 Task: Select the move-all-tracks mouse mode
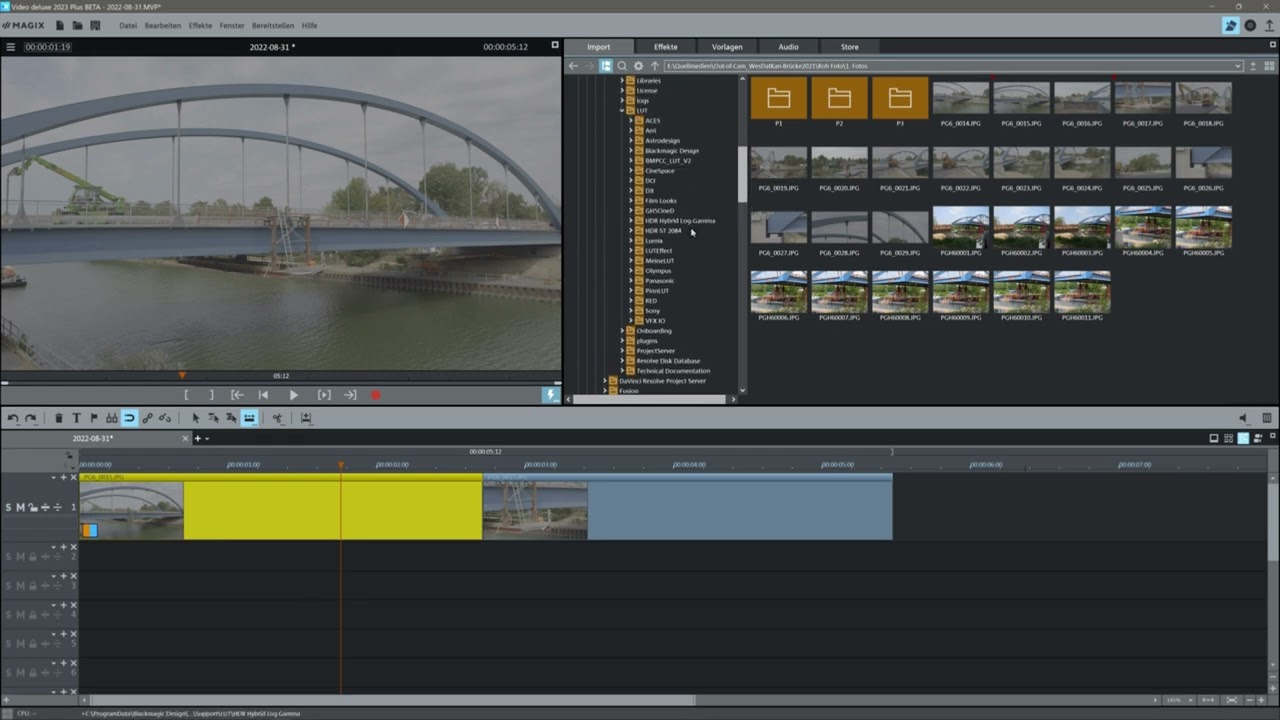[x=231, y=418]
